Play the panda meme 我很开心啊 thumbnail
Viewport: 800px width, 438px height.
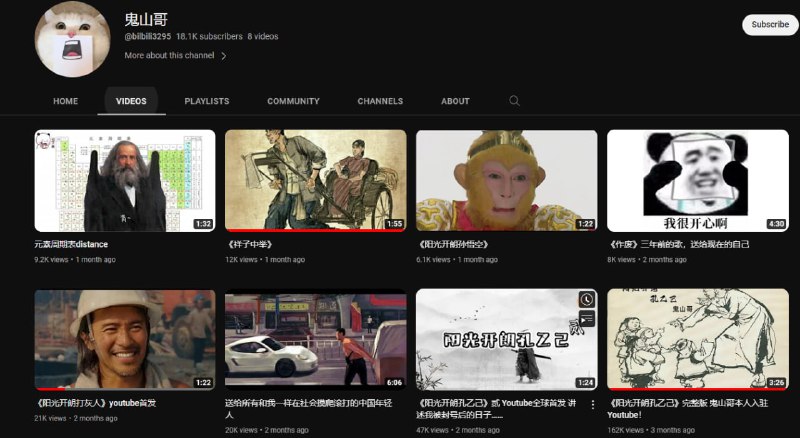click(x=698, y=181)
